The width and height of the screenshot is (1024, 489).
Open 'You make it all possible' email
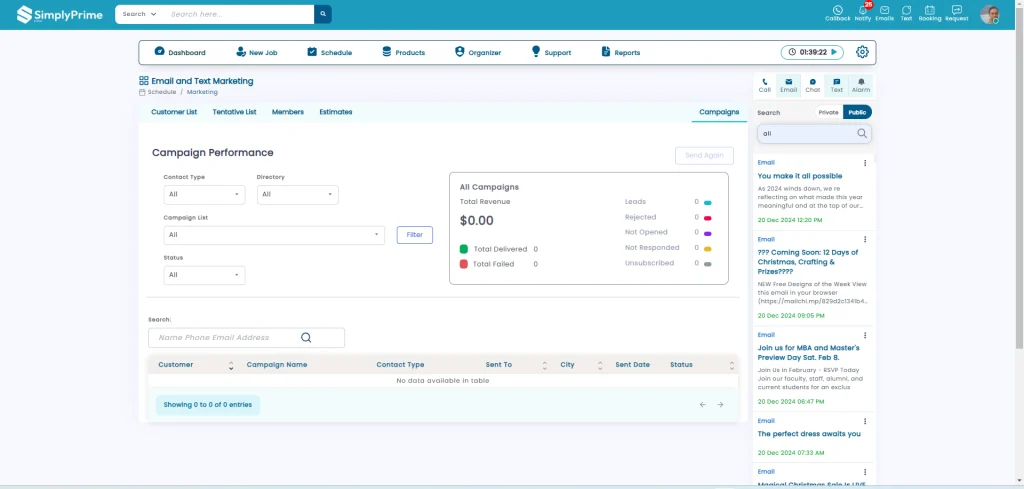pyautogui.click(x=800, y=176)
